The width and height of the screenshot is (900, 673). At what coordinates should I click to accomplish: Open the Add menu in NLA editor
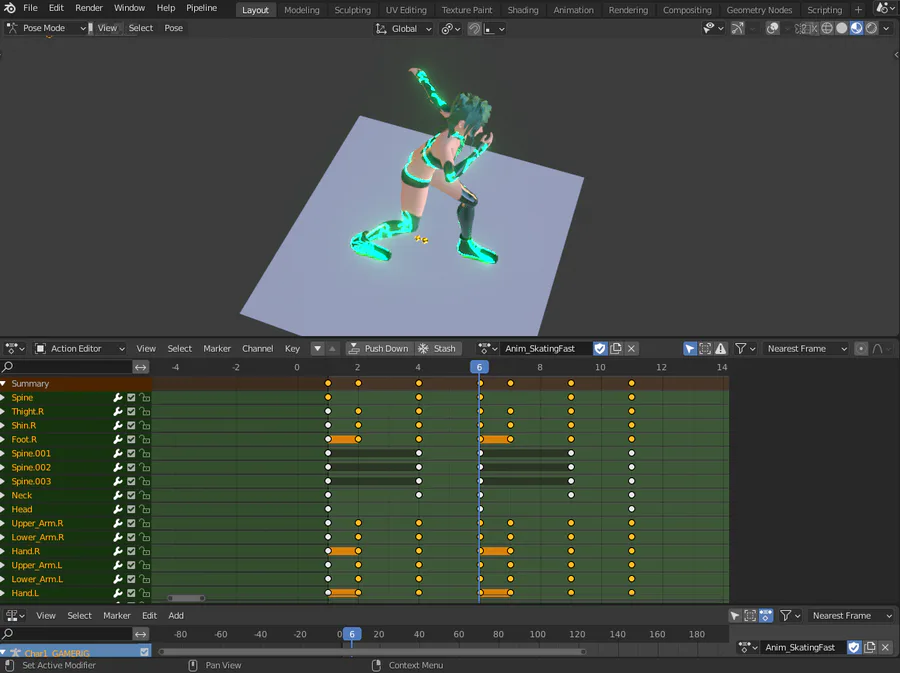coord(176,616)
